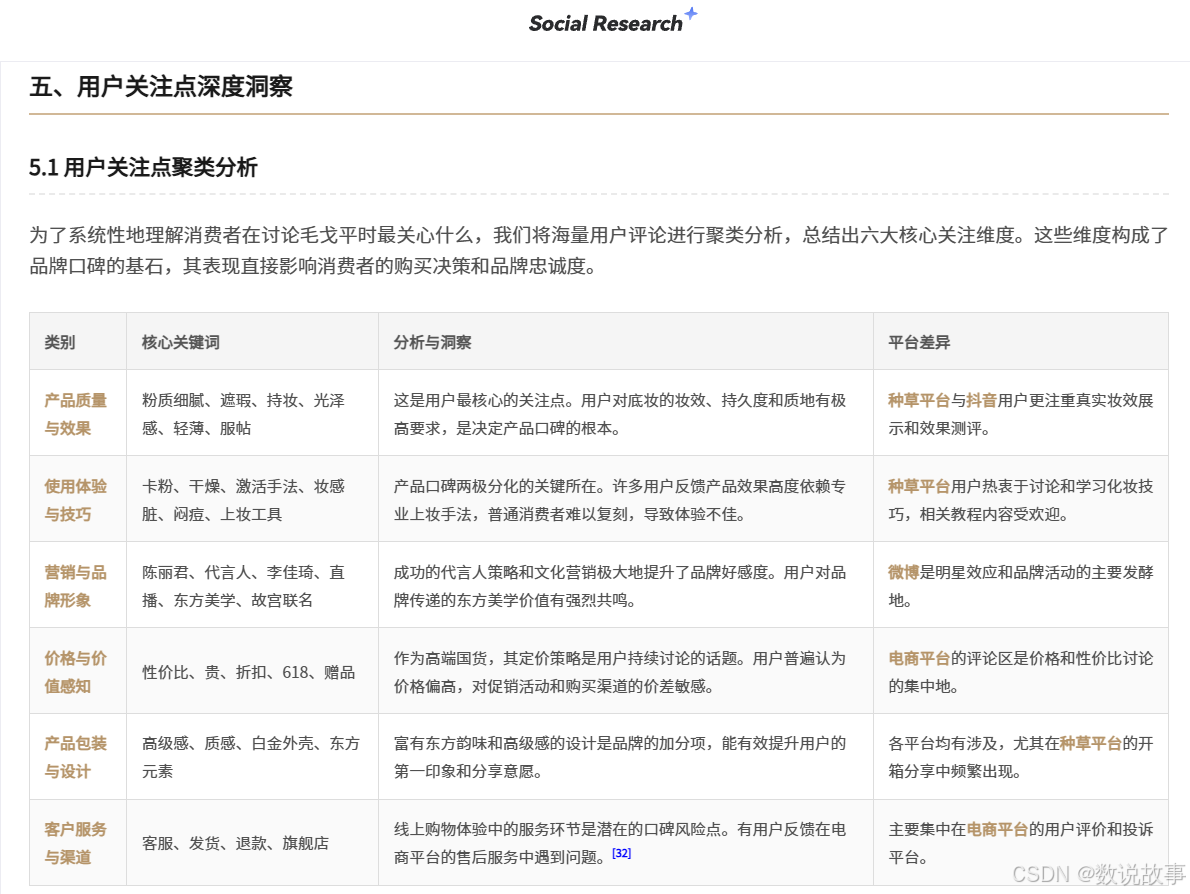The height and width of the screenshot is (894, 1190).
Task: Click insight text 成功的代言人策略和文化营销
Action: [x=619, y=585]
